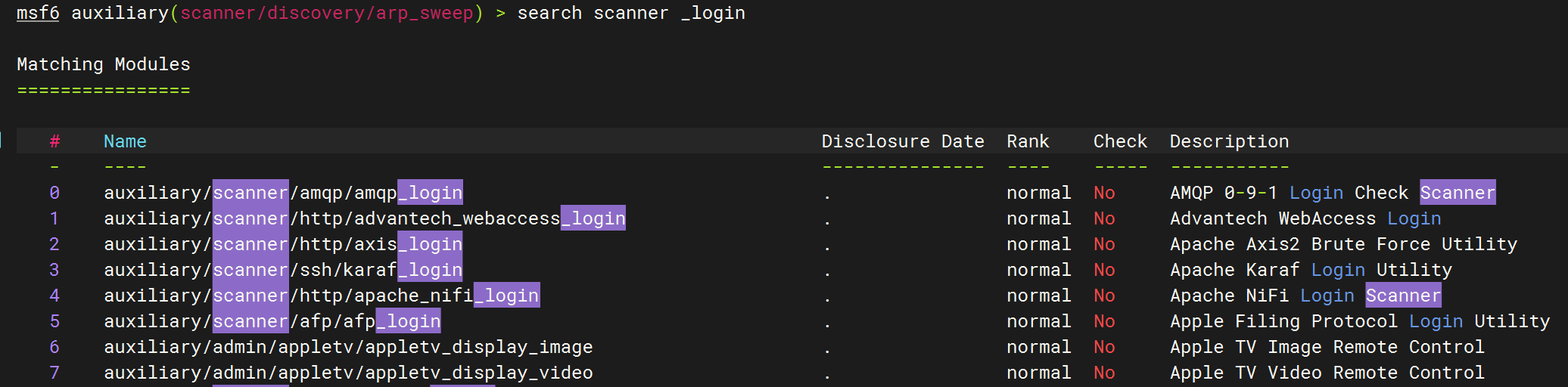This screenshot has width=1568, height=387.
Task: Click index number 2 in the results
Action: click(54, 244)
